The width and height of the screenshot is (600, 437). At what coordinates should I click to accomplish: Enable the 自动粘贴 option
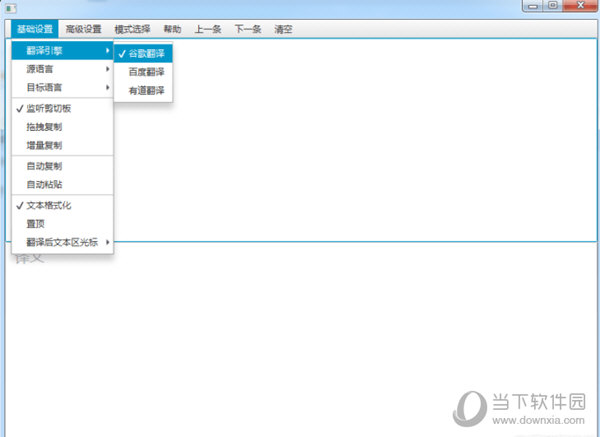coord(62,184)
